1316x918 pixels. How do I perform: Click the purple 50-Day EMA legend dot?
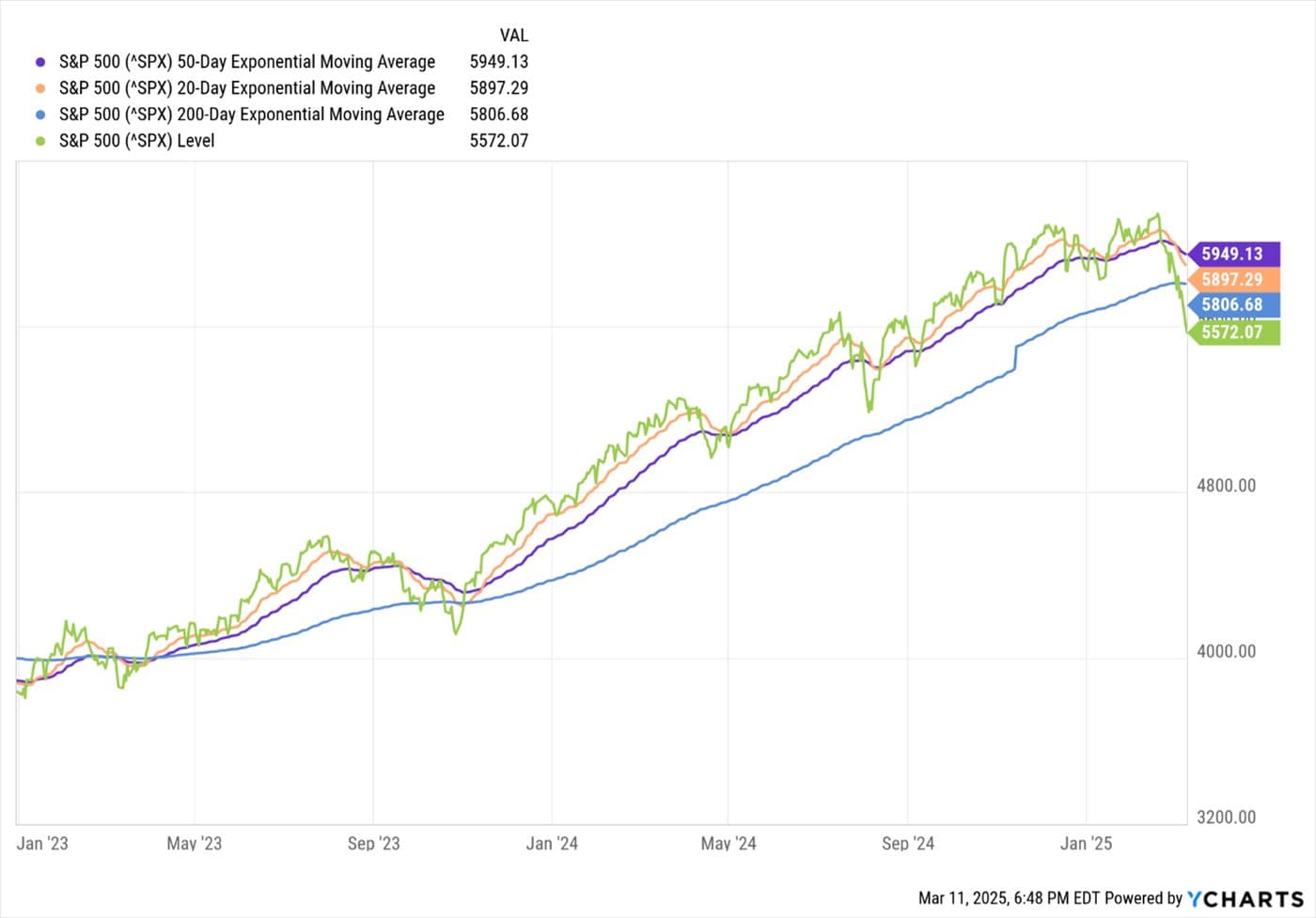[x=39, y=62]
